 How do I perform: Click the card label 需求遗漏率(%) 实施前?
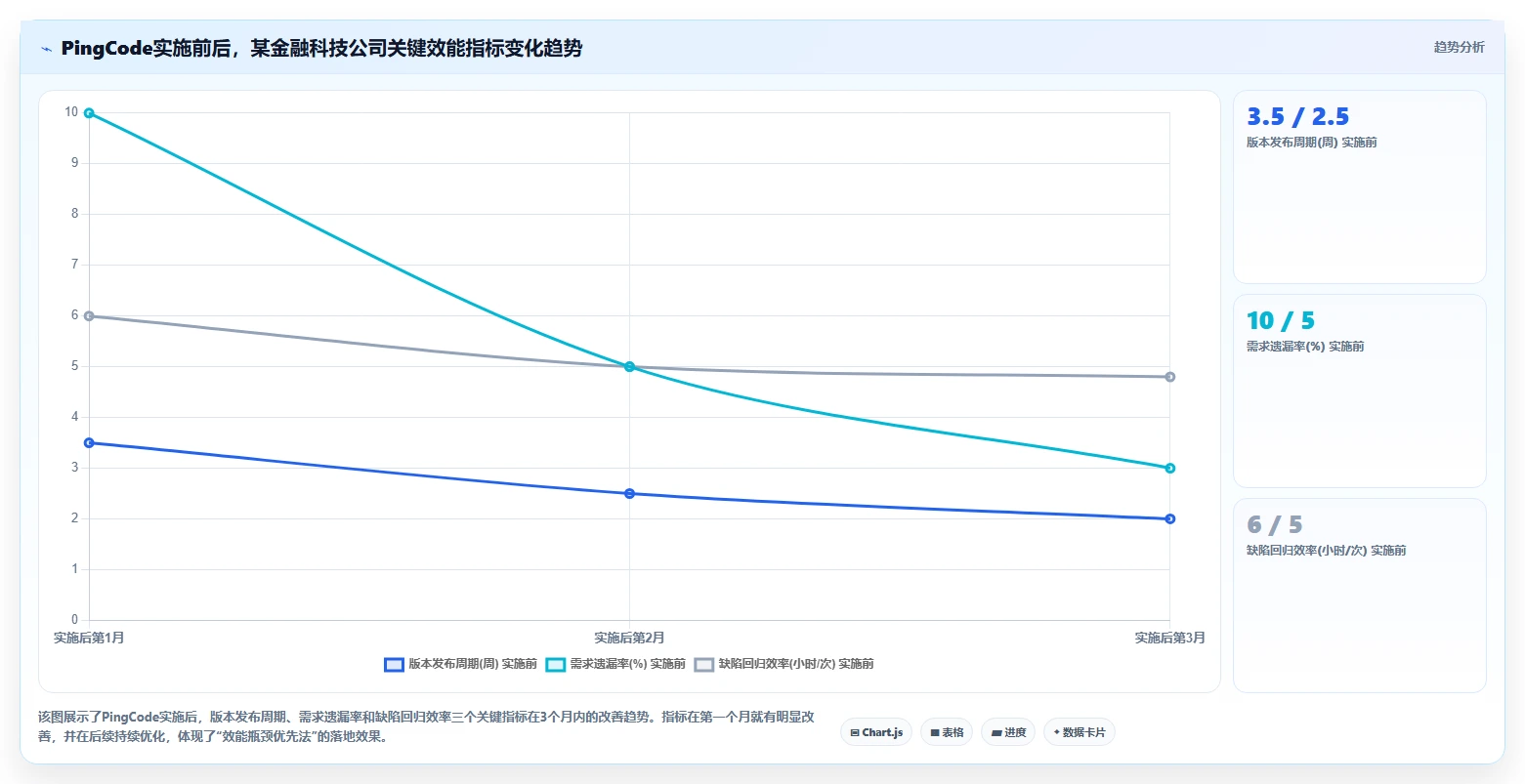pyautogui.click(x=1305, y=347)
